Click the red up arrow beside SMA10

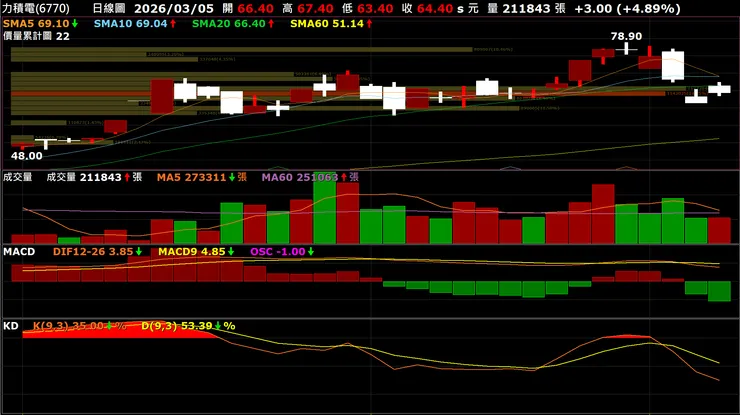173,23
